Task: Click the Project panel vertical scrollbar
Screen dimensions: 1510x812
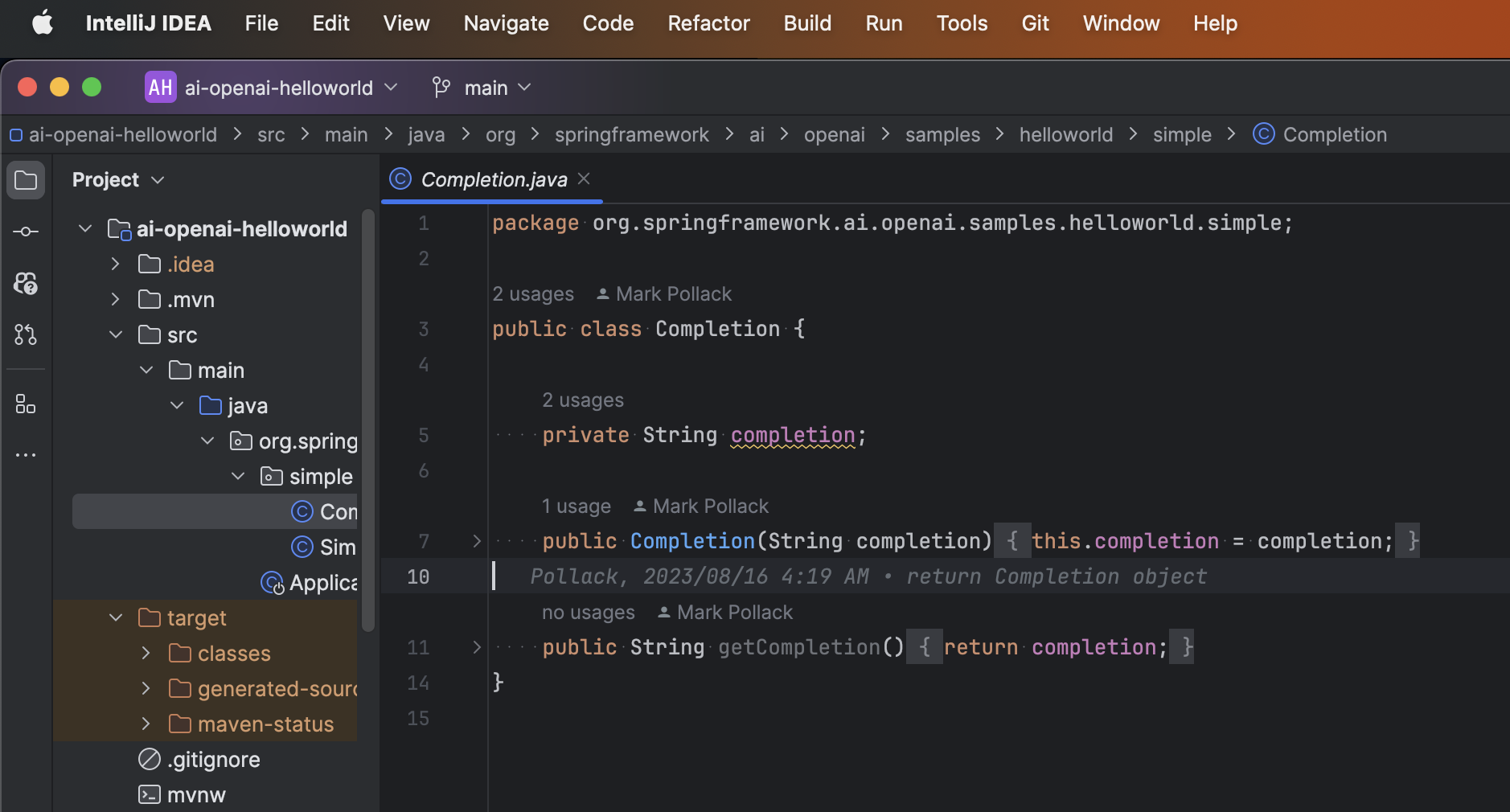Action: click(x=368, y=420)
